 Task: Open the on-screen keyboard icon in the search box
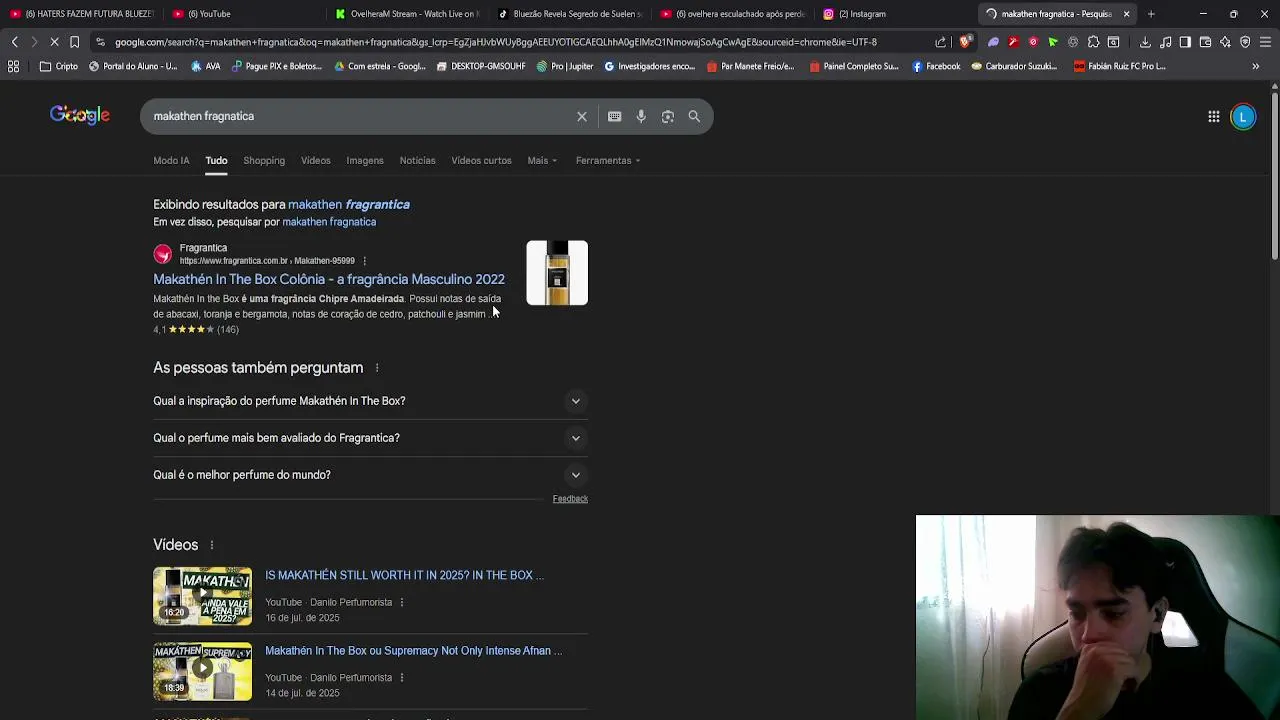click(614, 116)
